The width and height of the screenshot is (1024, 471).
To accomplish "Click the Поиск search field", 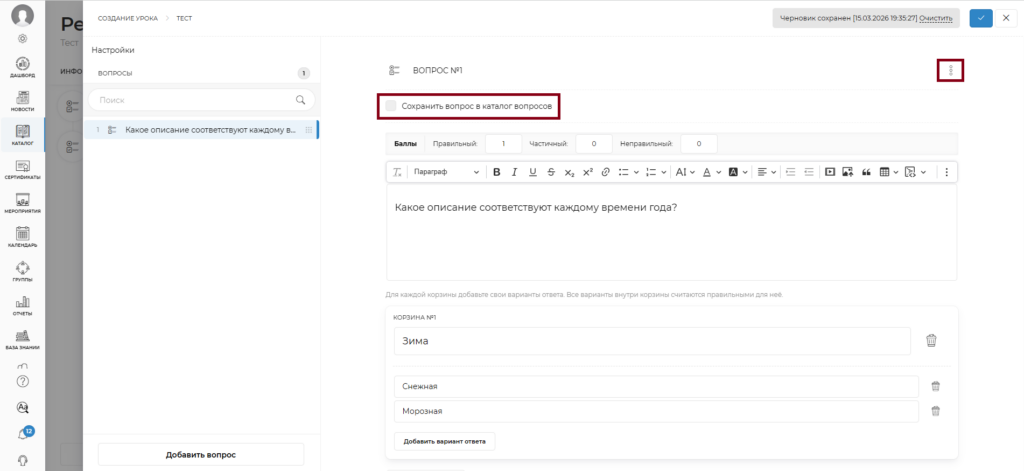I will coord(195,100).
